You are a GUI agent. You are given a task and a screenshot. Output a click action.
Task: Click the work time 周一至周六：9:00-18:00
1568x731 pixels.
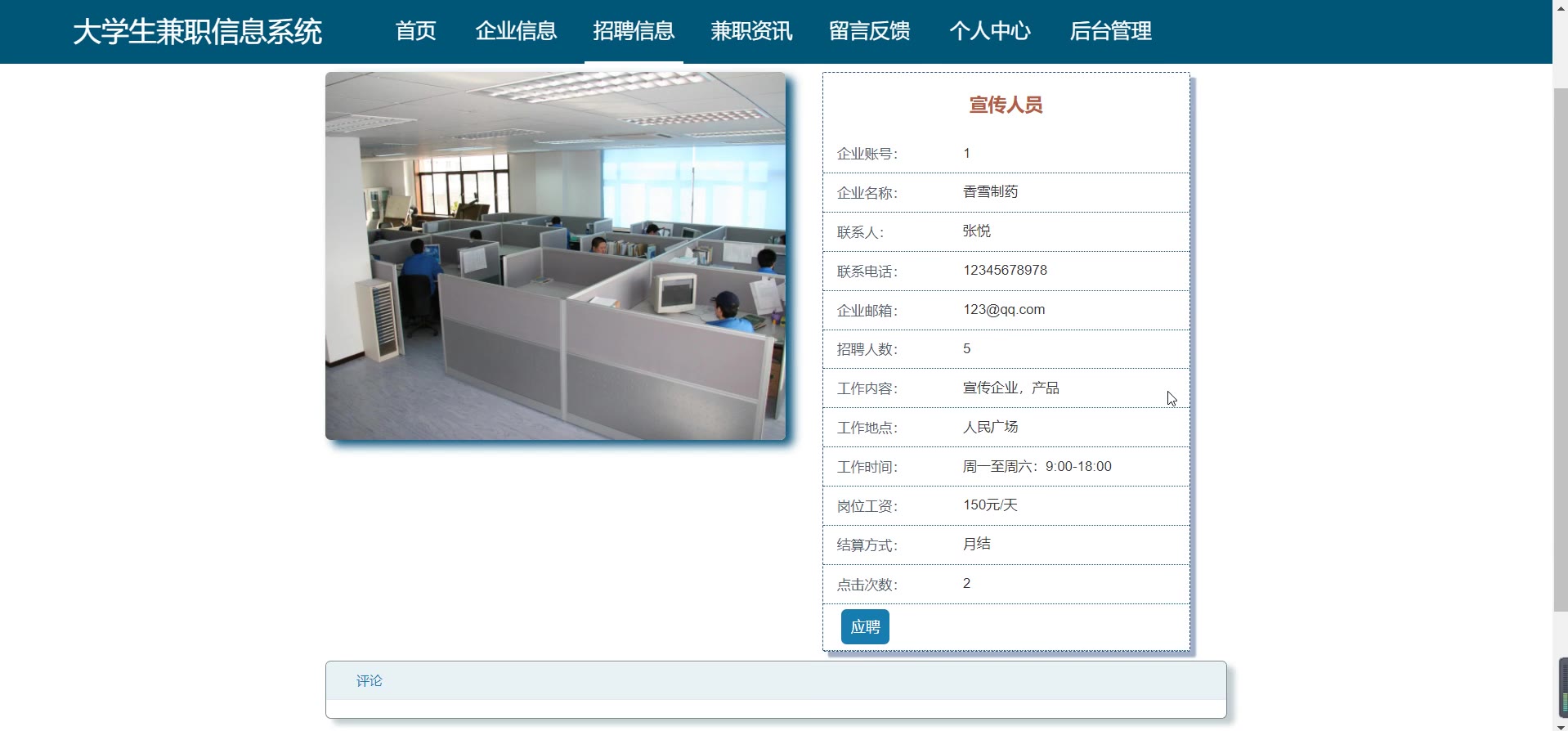tap(1037, 466)
